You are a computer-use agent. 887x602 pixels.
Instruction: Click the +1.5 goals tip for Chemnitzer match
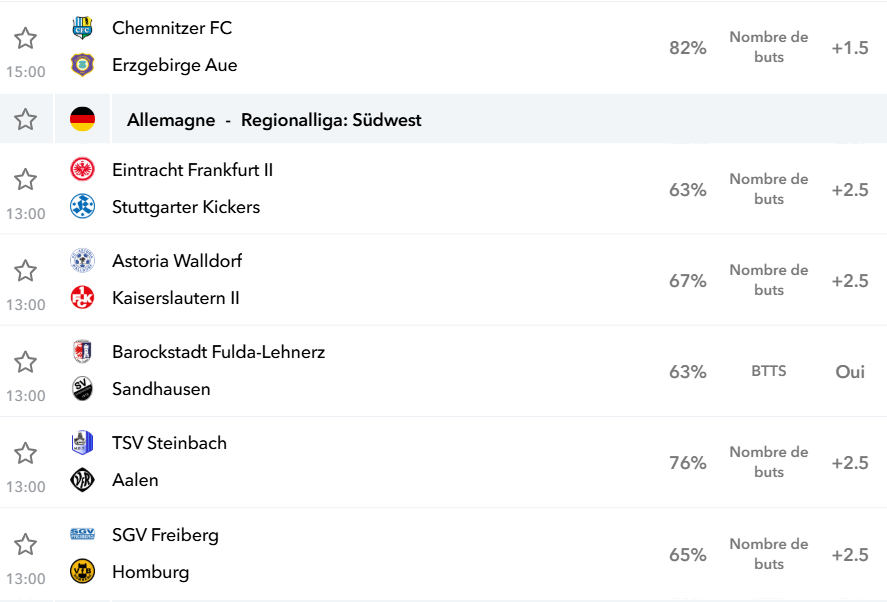tap(850, 48)
